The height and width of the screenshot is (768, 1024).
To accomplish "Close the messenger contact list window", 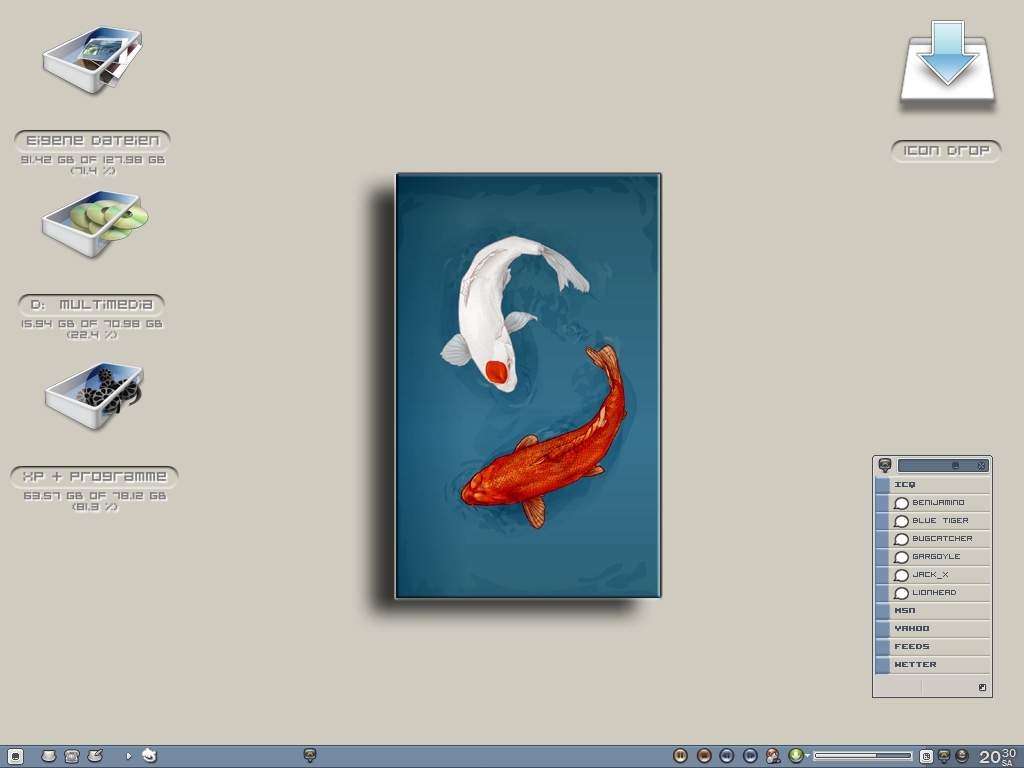I will pos(981,466).
